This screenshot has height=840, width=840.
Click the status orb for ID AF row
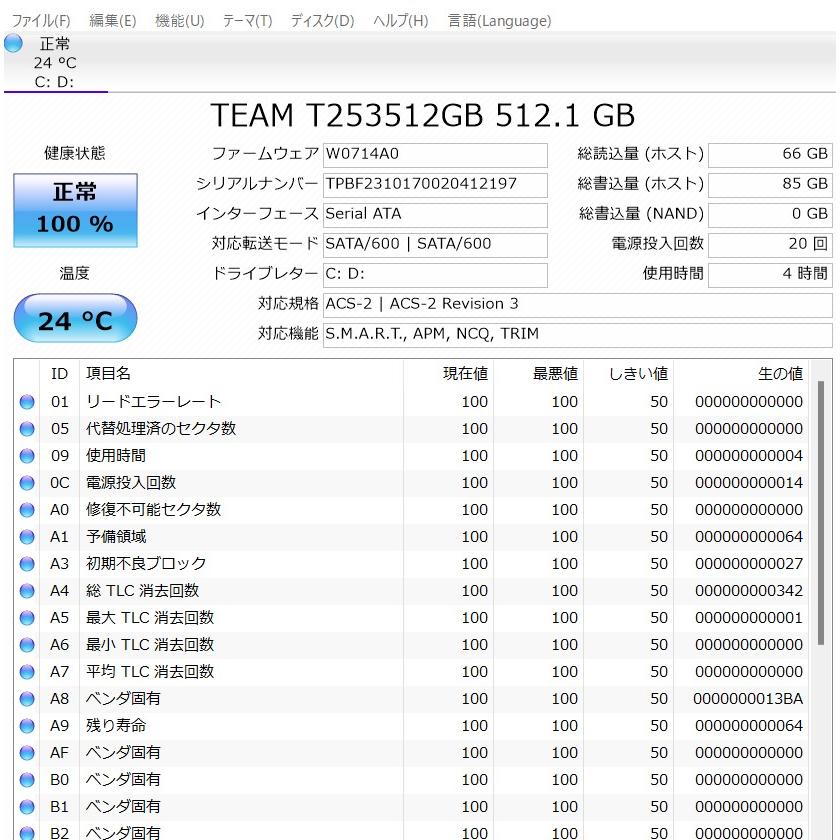[x=27, y=753]
